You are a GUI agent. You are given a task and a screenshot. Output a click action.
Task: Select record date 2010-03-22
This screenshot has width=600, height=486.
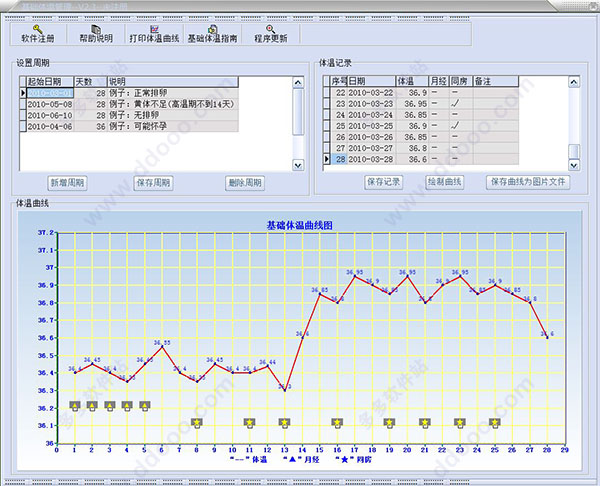coord(370,93)
